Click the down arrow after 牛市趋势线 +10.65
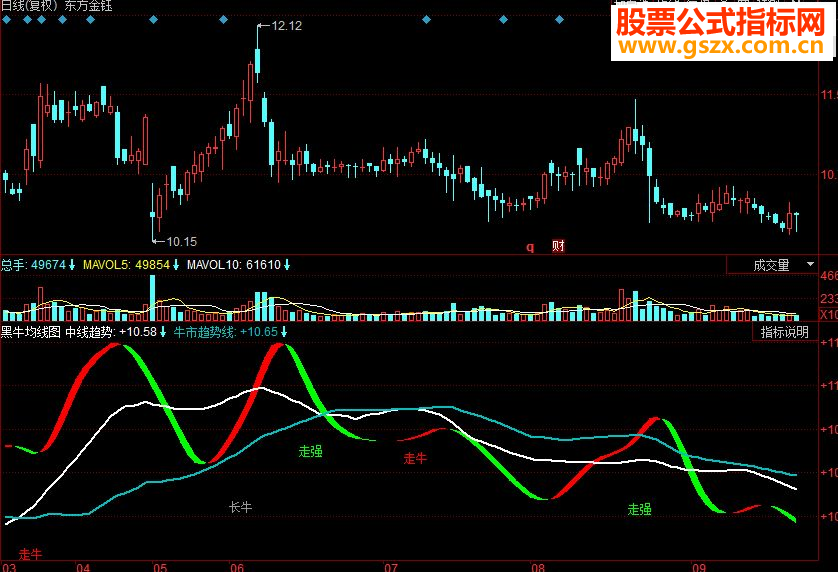Viewport: 838px width, 572px height. point(284,332)
